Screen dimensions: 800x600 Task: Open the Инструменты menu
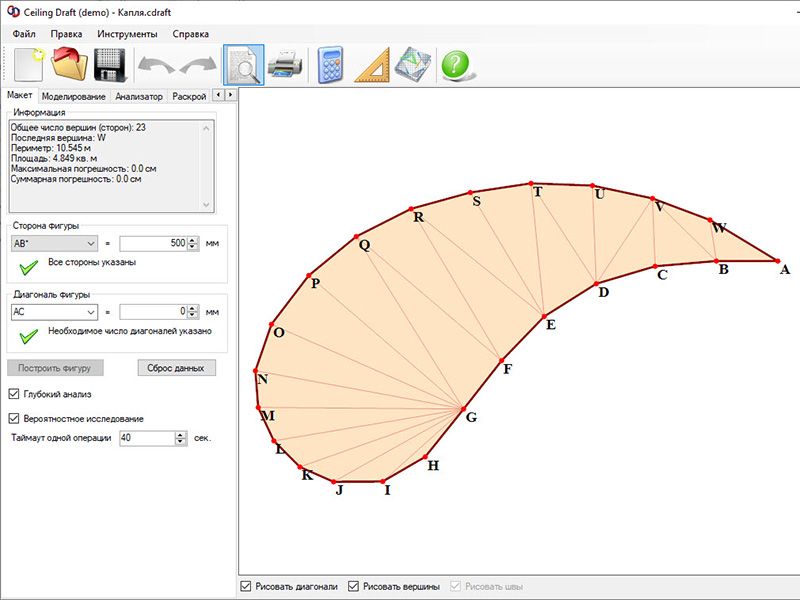point(127,34)
